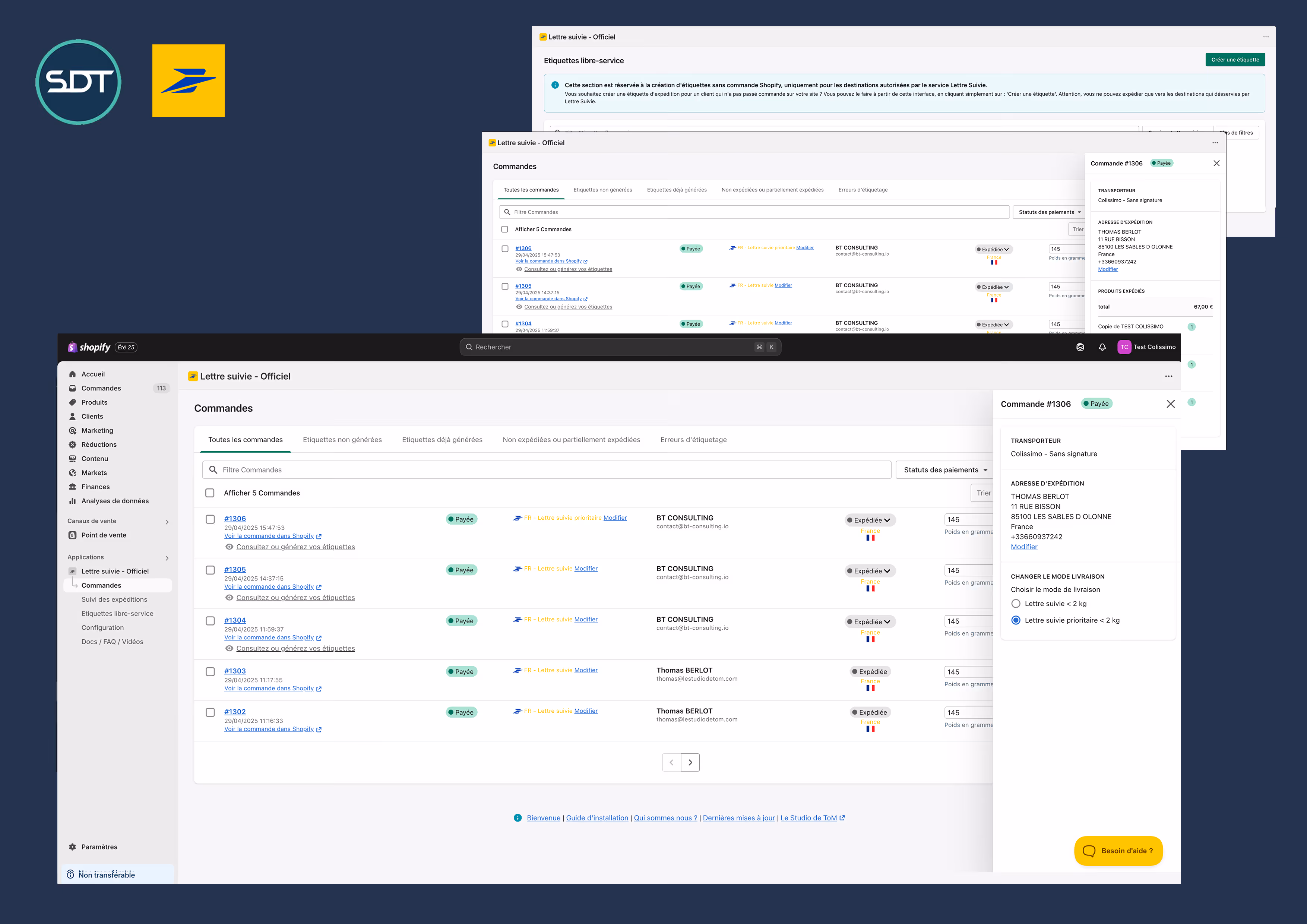This screenshot has width=1307, height=924.
Task: Click the 145 weight input for order #1306
Action: tap(968, 519)
